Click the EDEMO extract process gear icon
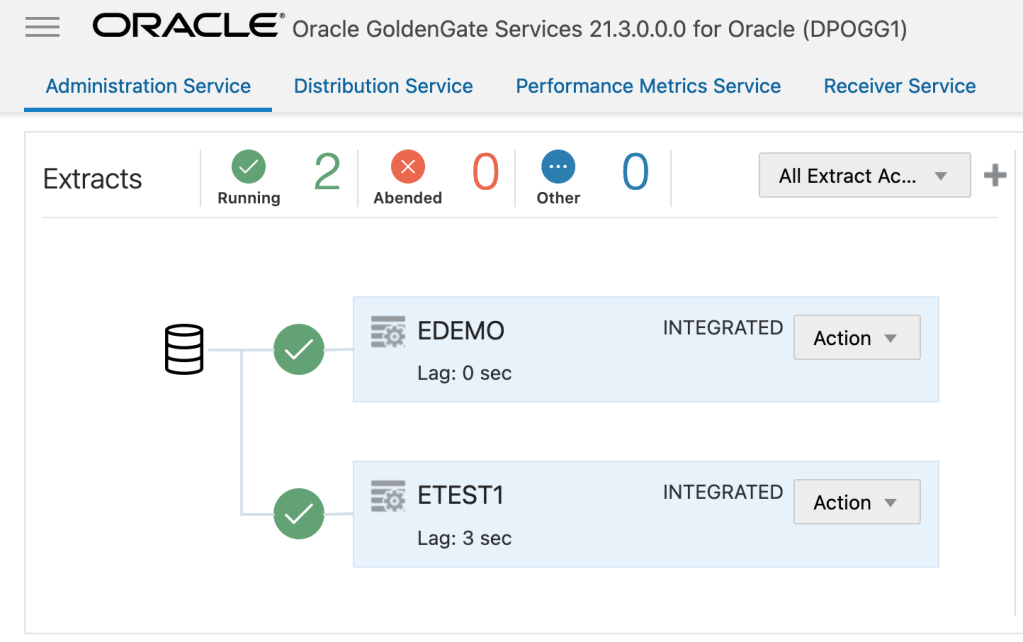This screenshot has width=1023, height=642. pos(388,331)
